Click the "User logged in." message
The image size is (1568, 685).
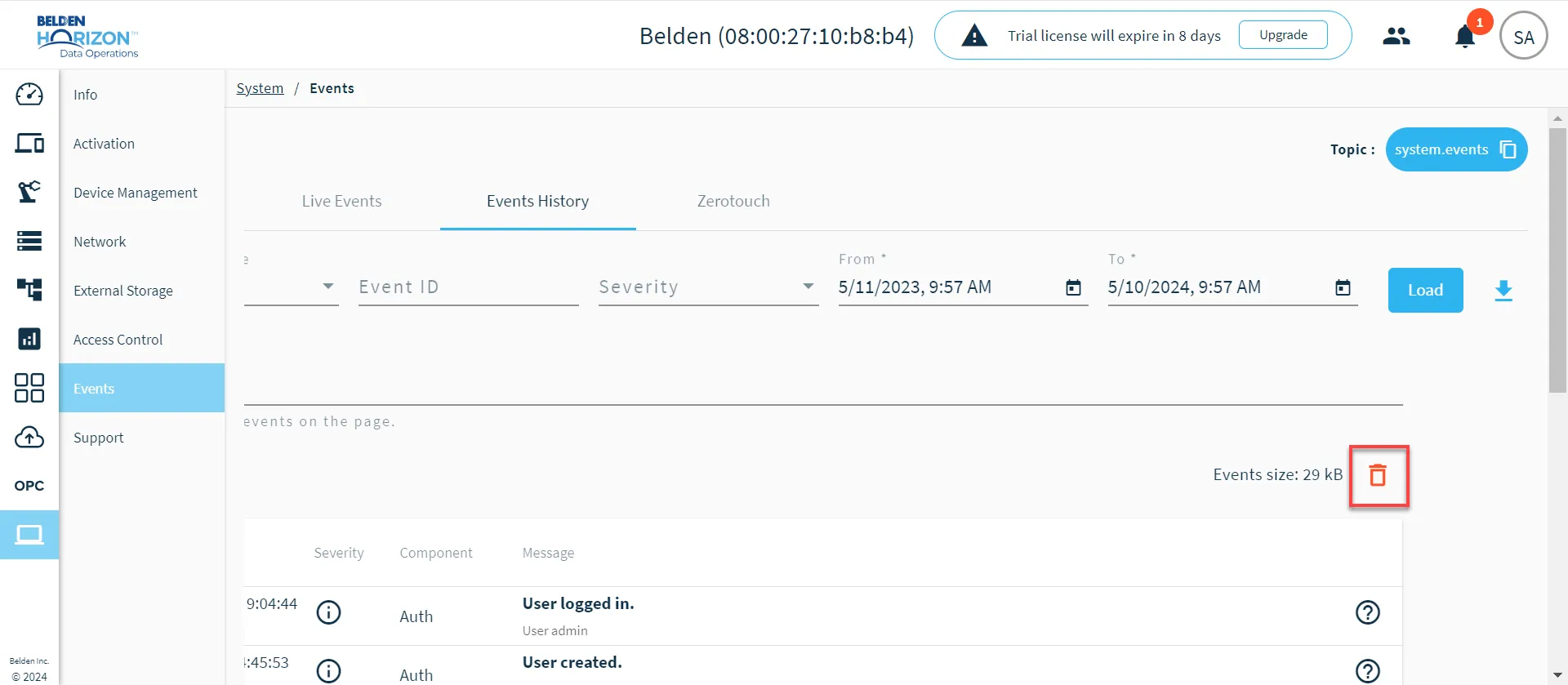[x=578, y=603]
